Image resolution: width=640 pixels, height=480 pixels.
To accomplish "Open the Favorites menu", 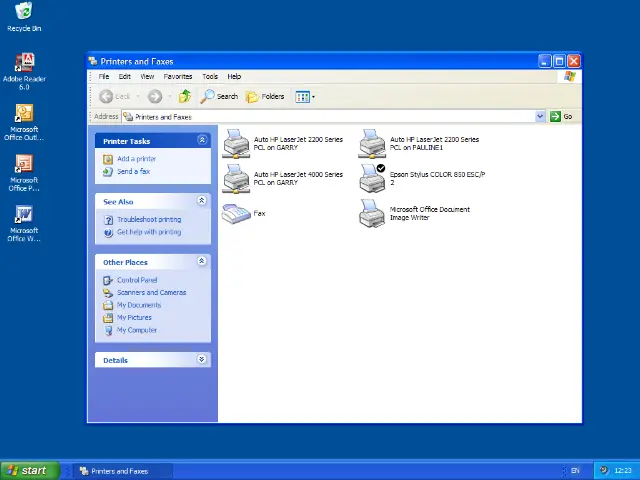I will coord(178,76).
